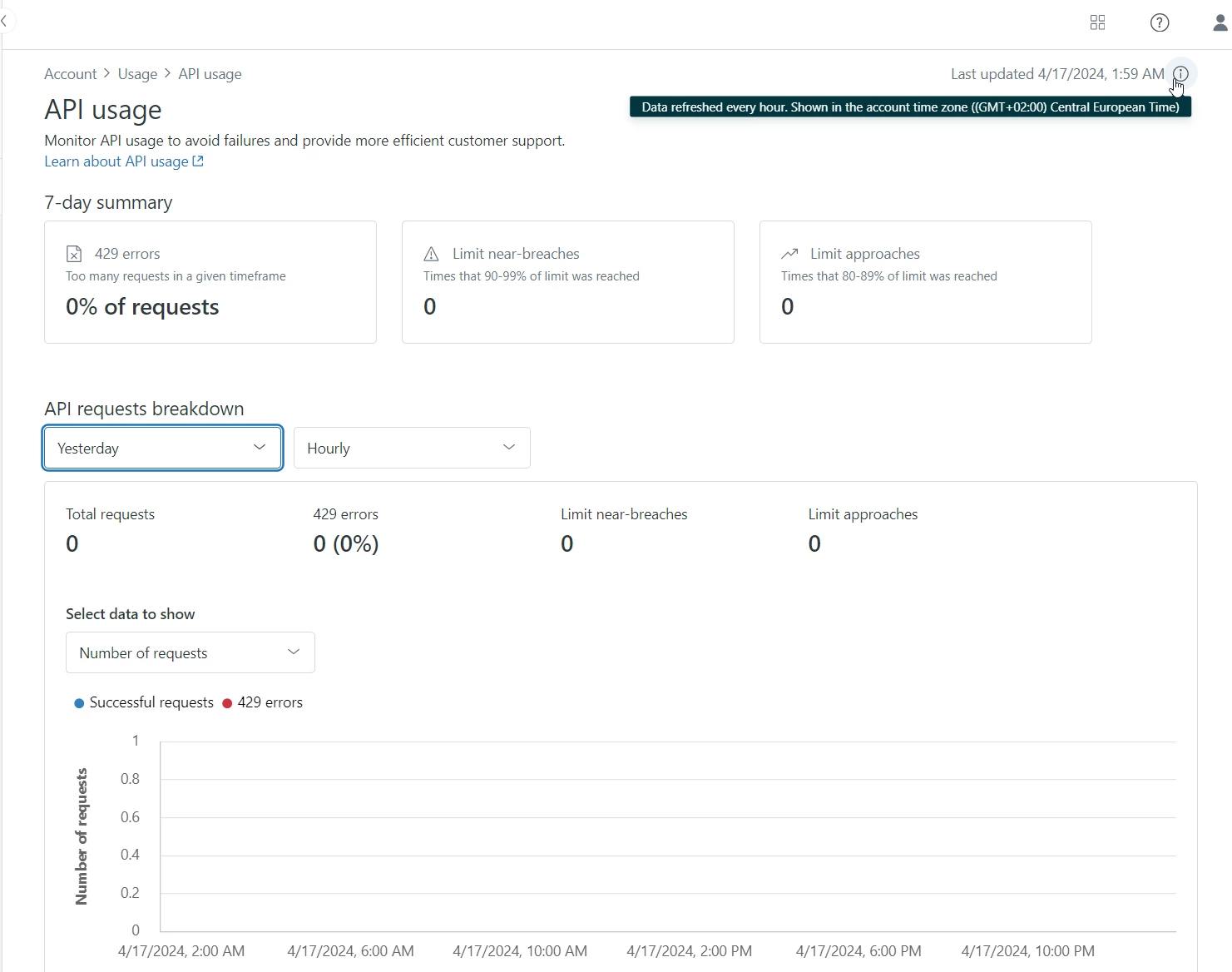This screenshot has height=972, width=1232.
Task: Open the user profile avatar icon
Action: point(1220,22)
